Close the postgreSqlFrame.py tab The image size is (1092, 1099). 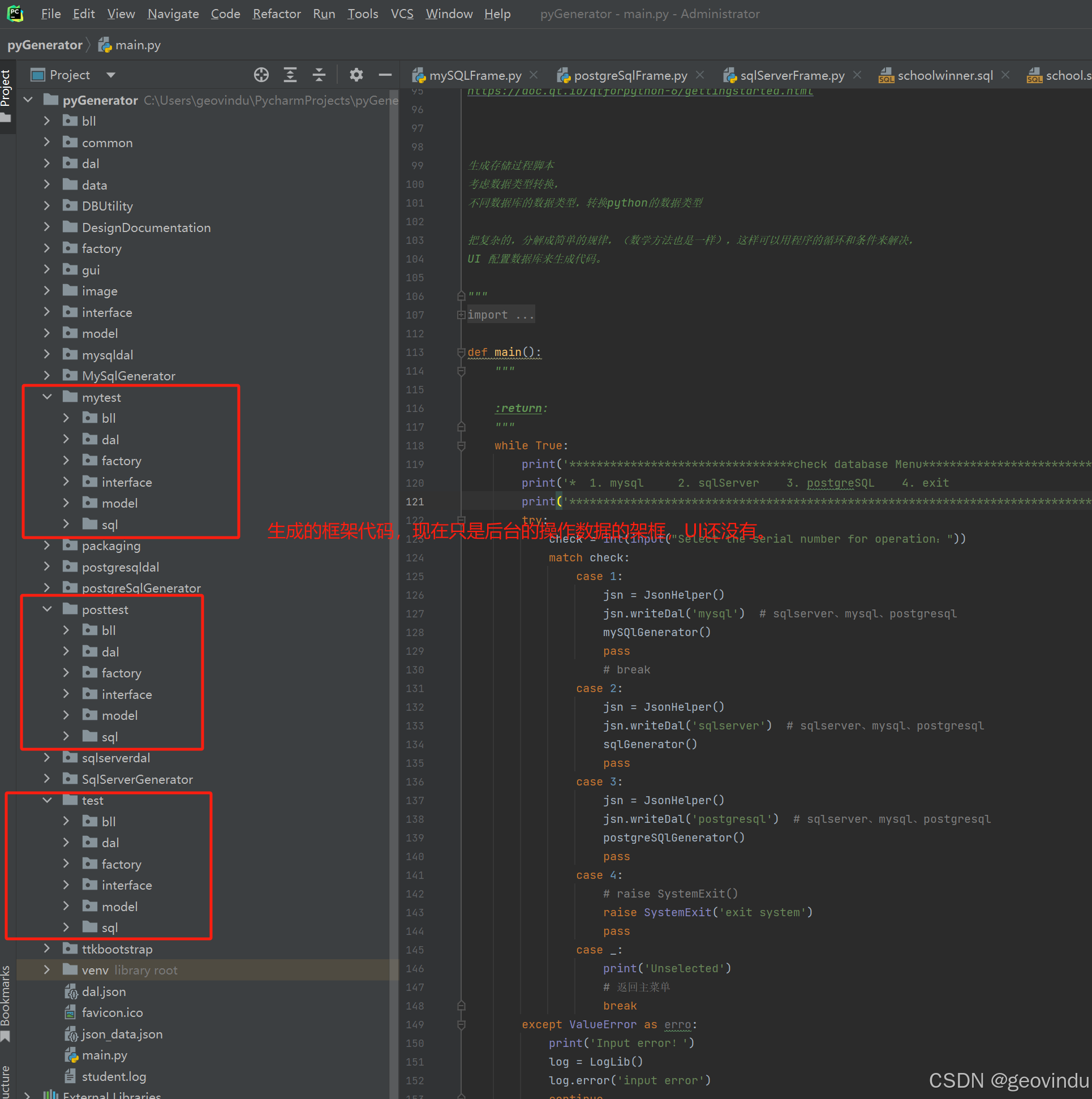pyautogui.click(x=699, y=75)
